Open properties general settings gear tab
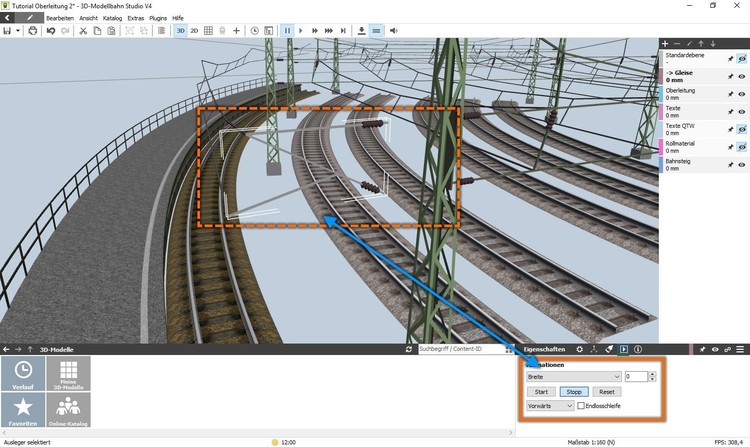This screenshot has width=750, height=447. (580, 349)
